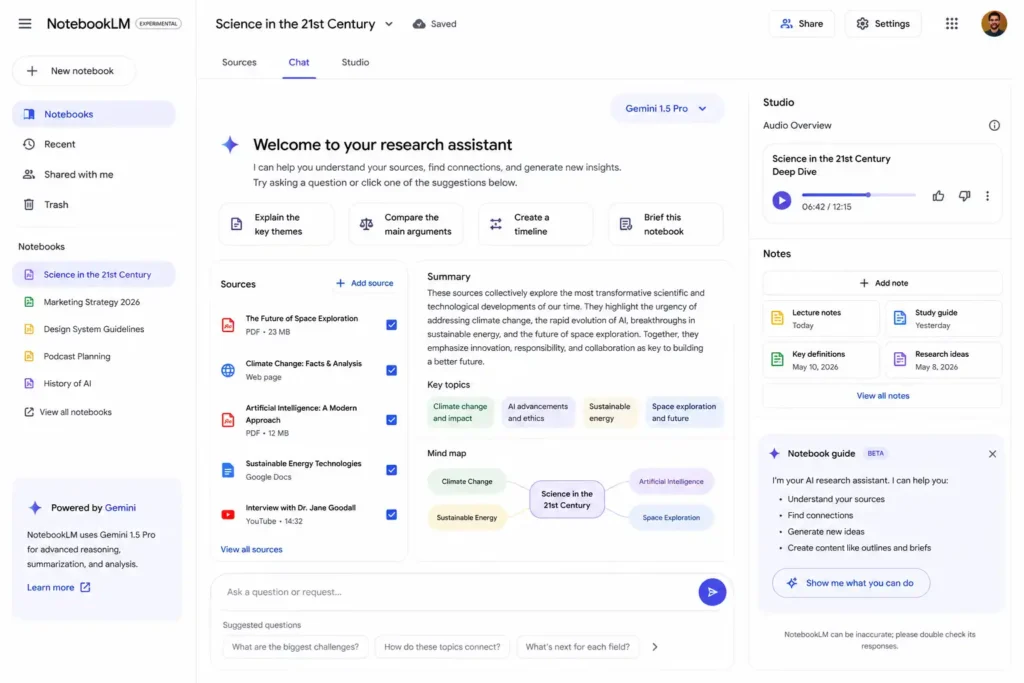This screenshot has width=1024, height=683.
Task: Expand the notebook title dropdown arrow
Action: 389,24
